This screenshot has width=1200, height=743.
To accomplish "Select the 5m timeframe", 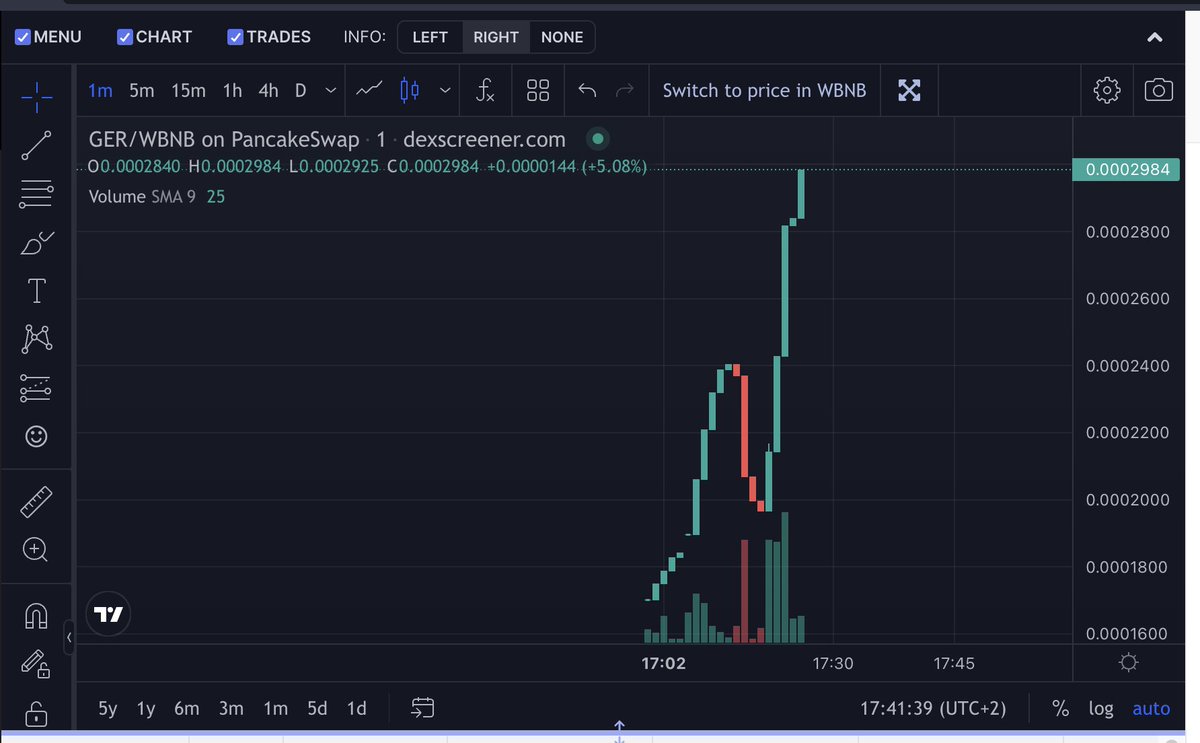I will coord(142,90).
